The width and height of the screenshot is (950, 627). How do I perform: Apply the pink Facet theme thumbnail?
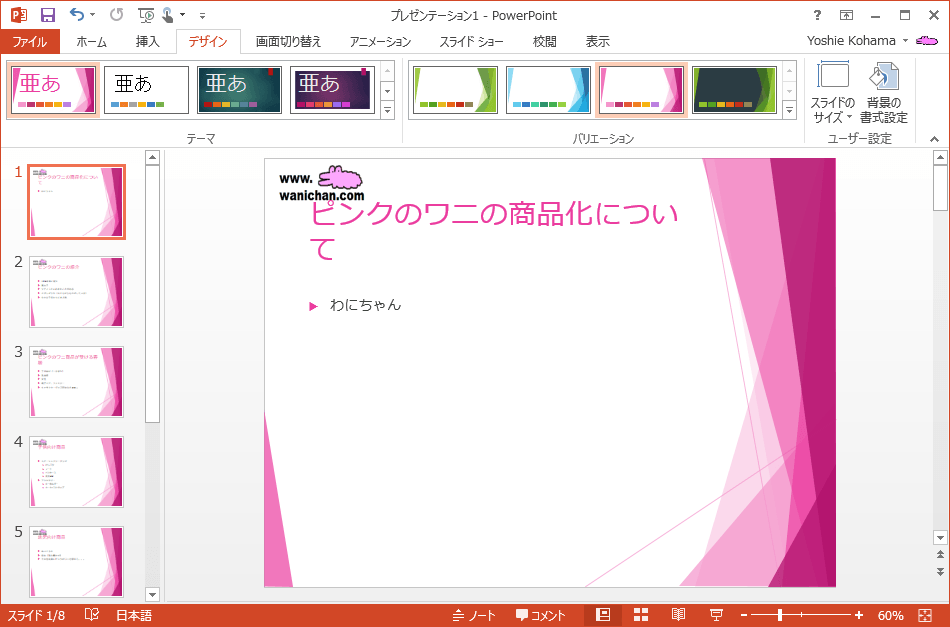click(53, 90)
